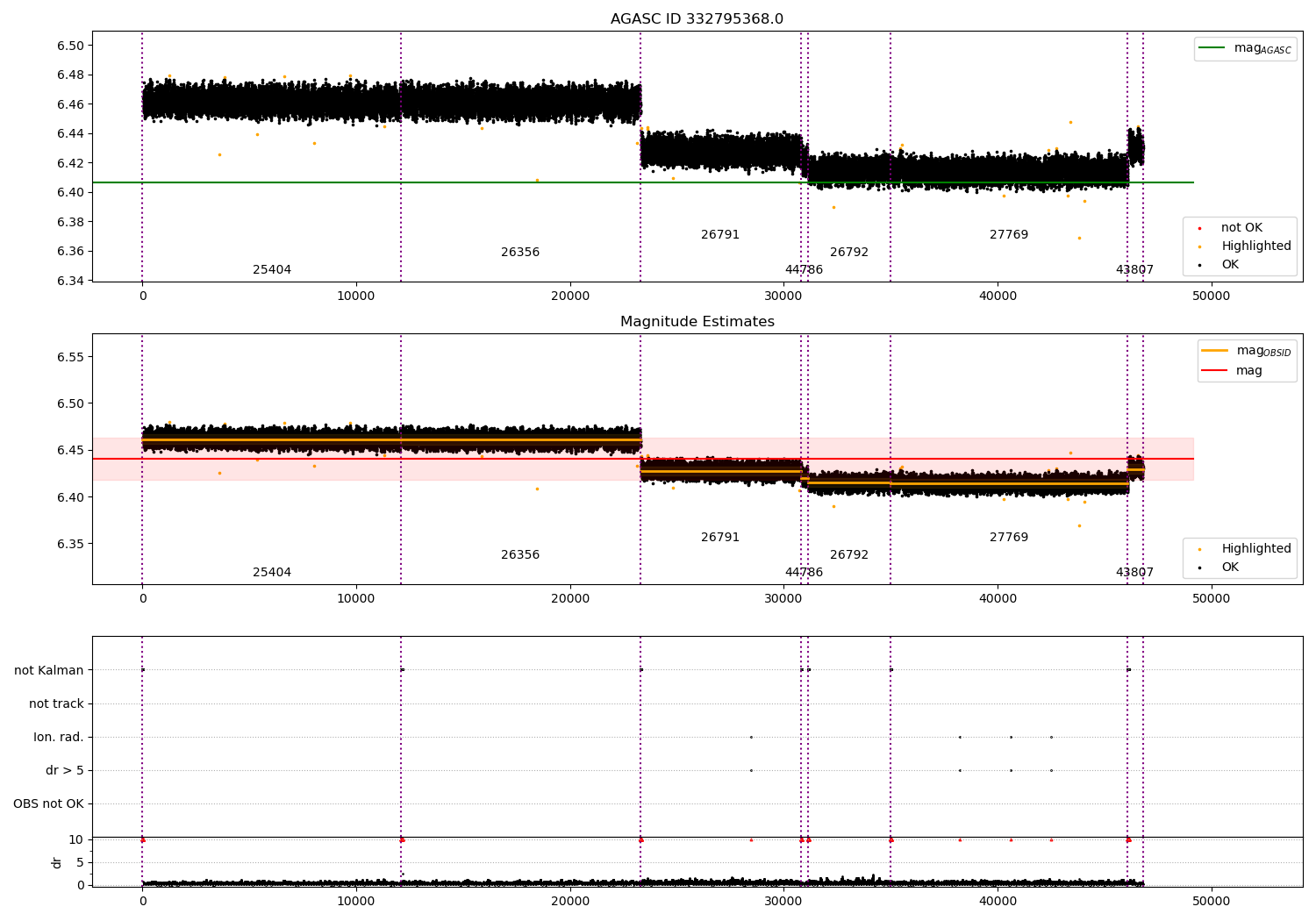The height and width of the screenshot is (921, 1316).
Task: Click obsid label 26792 in Magnitude Estimates plot
Action: (x=849, y=554)
